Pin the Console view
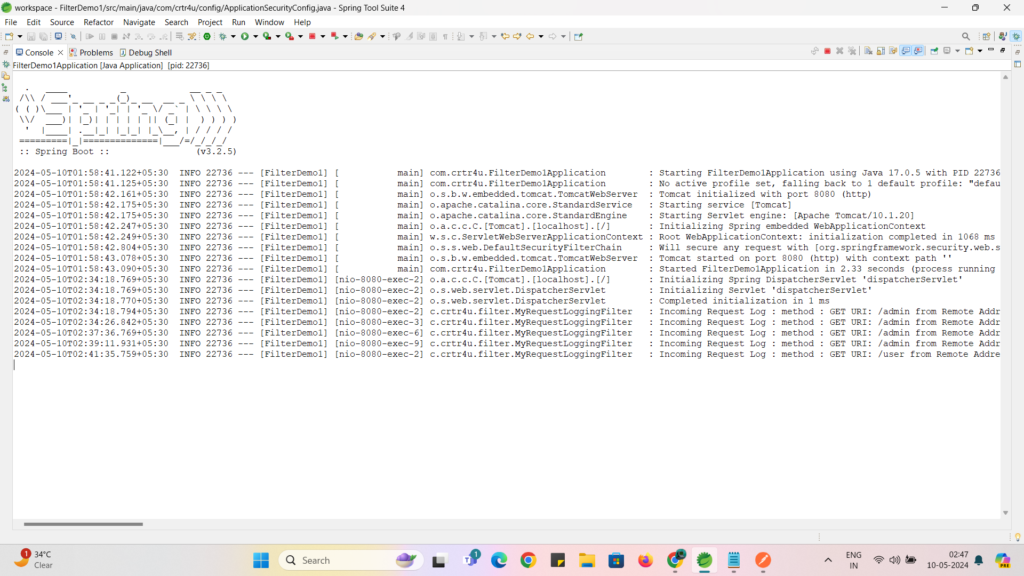The height and width of the screenshot is (576, 1024). pos(935,51)
